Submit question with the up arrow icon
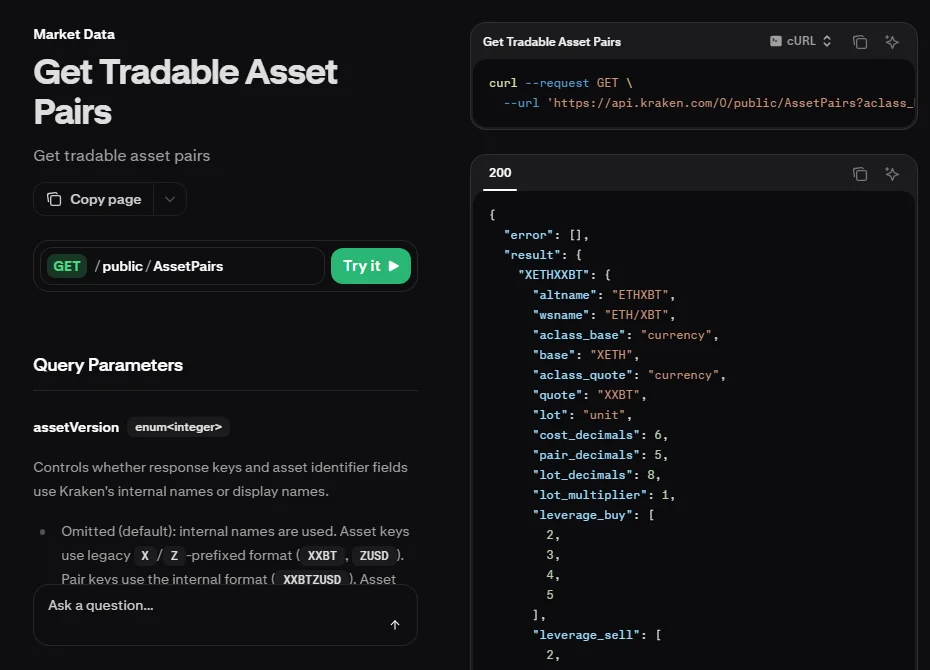Viewport: 930px width, 670px height. 394,624
